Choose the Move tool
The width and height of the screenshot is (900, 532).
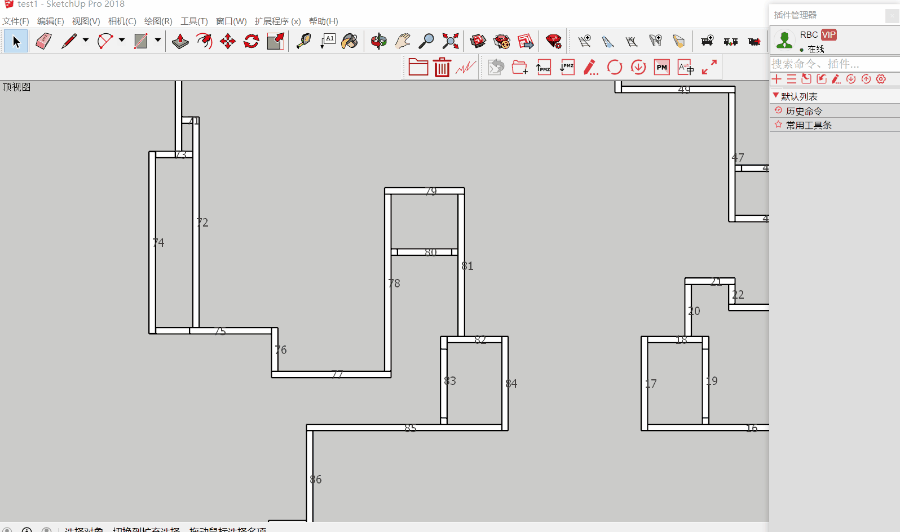(228, 41)
